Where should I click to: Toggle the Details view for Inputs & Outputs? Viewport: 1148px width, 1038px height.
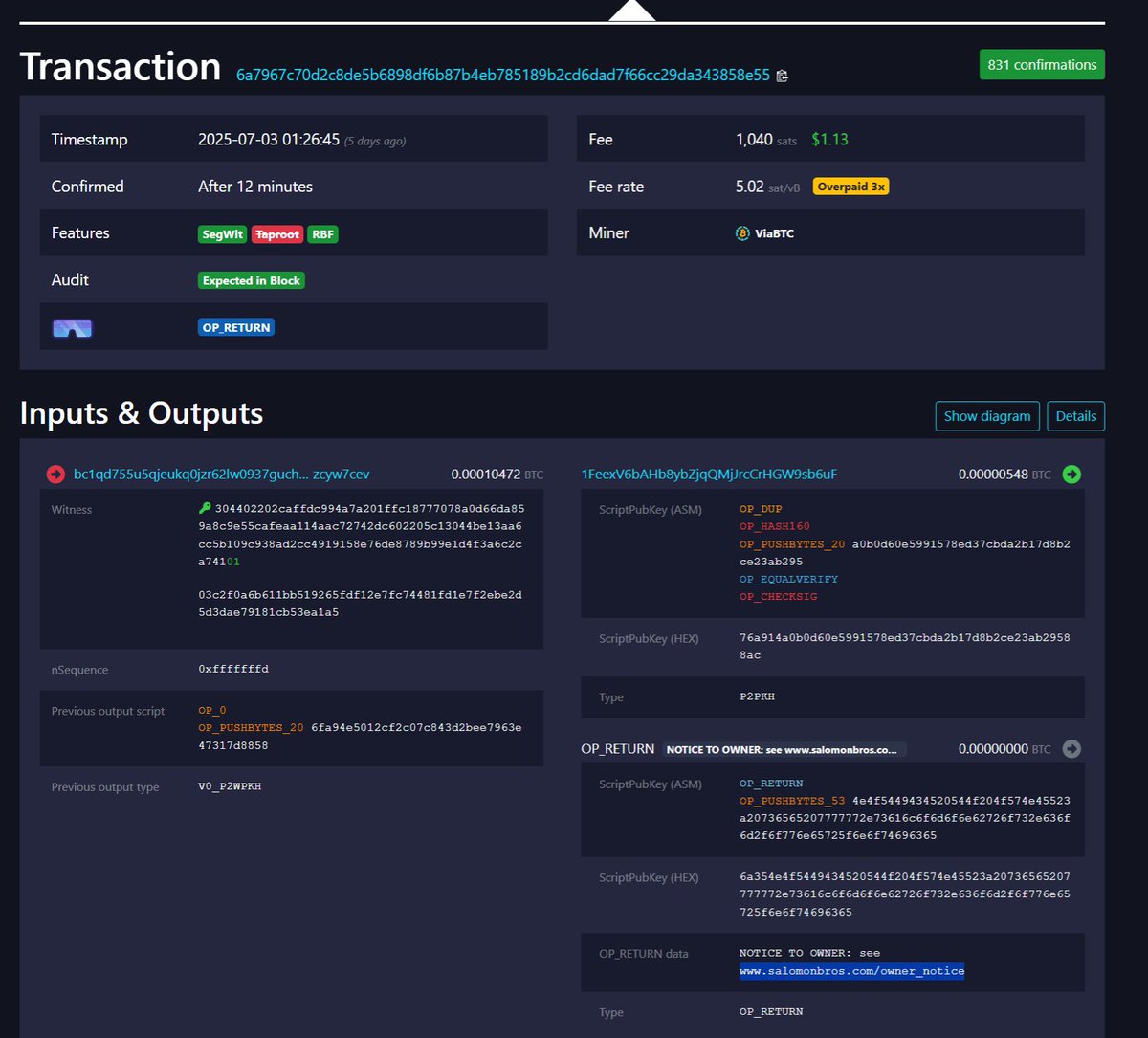[x=1075, y=415]
